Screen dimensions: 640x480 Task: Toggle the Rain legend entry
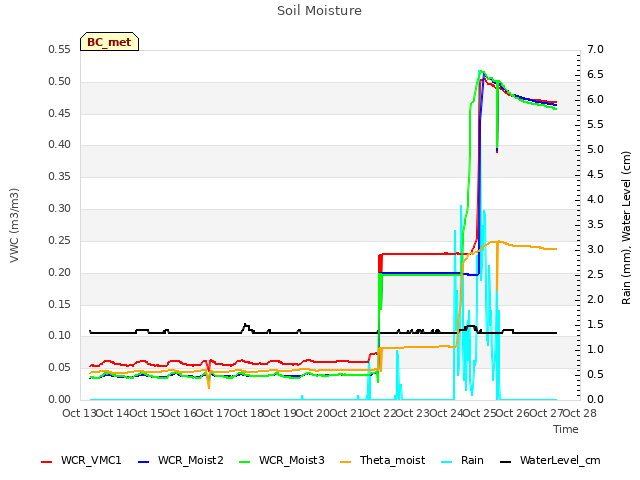click(462, 460)
